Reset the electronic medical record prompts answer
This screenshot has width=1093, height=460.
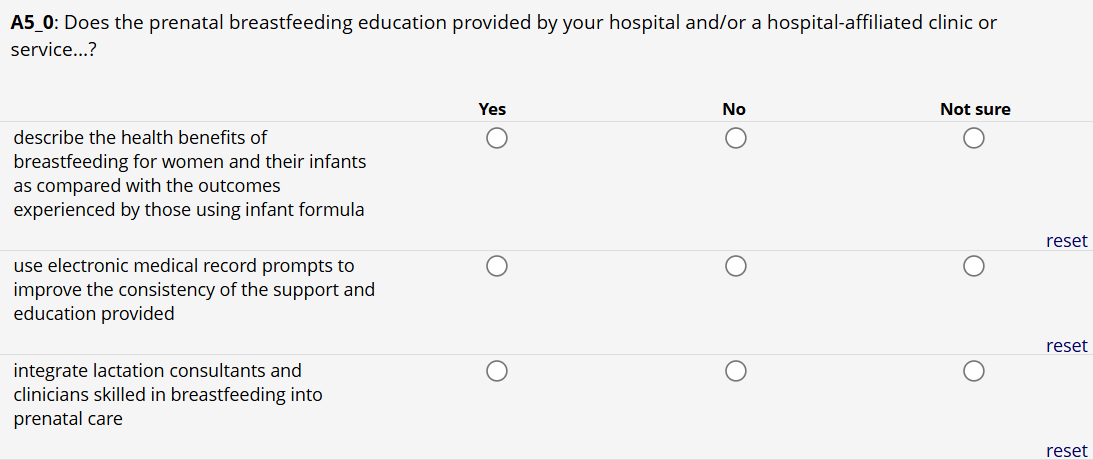coord(1066,346)
